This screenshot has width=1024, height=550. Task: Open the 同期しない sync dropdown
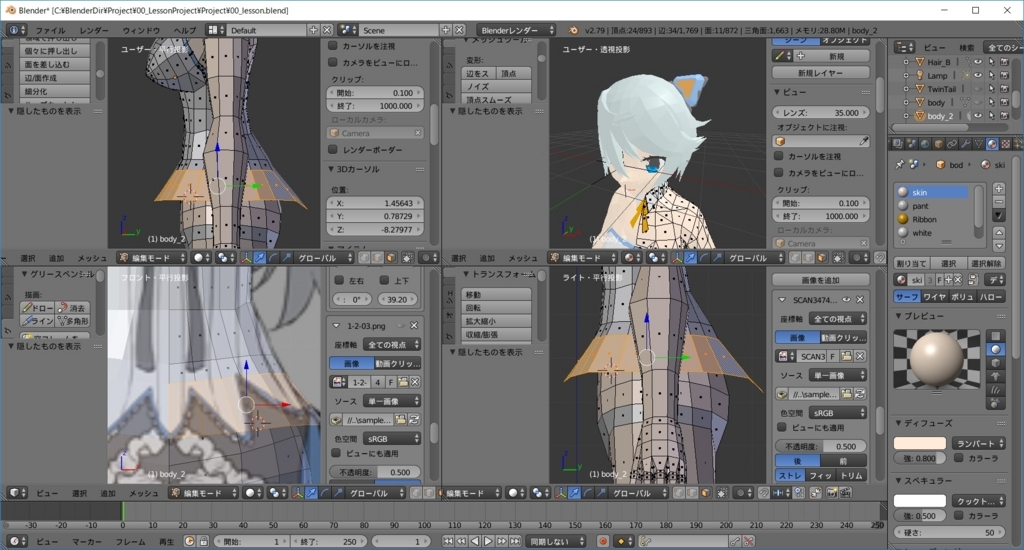[x=556, y=542]
